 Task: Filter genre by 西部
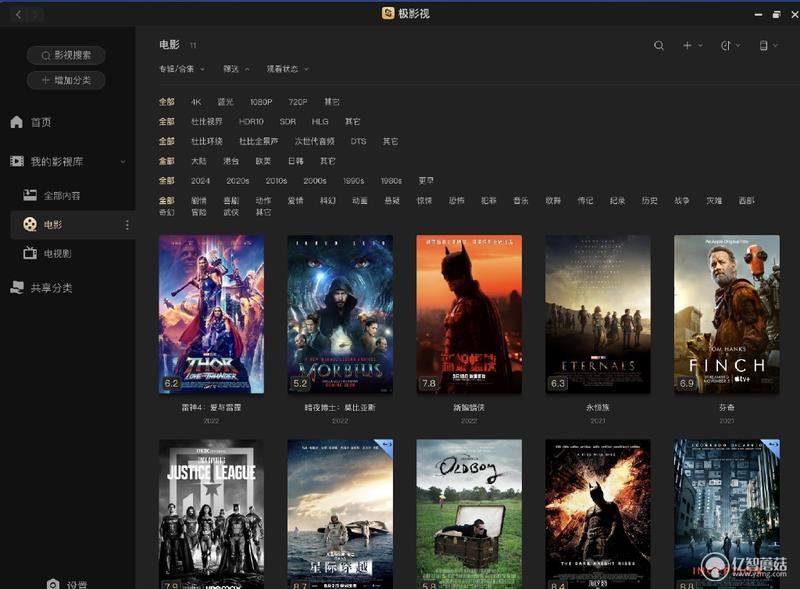(x=746, y=201)
